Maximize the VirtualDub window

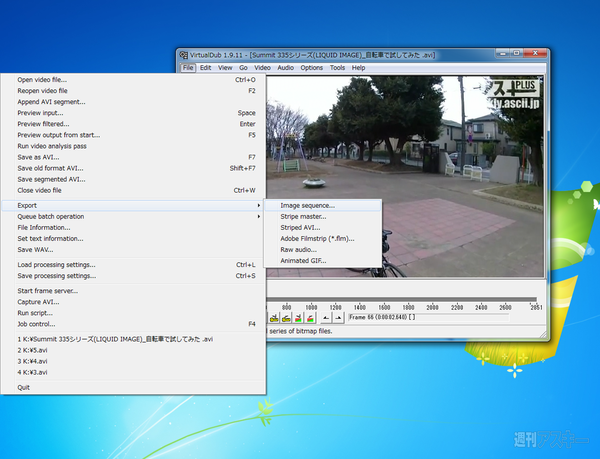[x=517, y=53]
